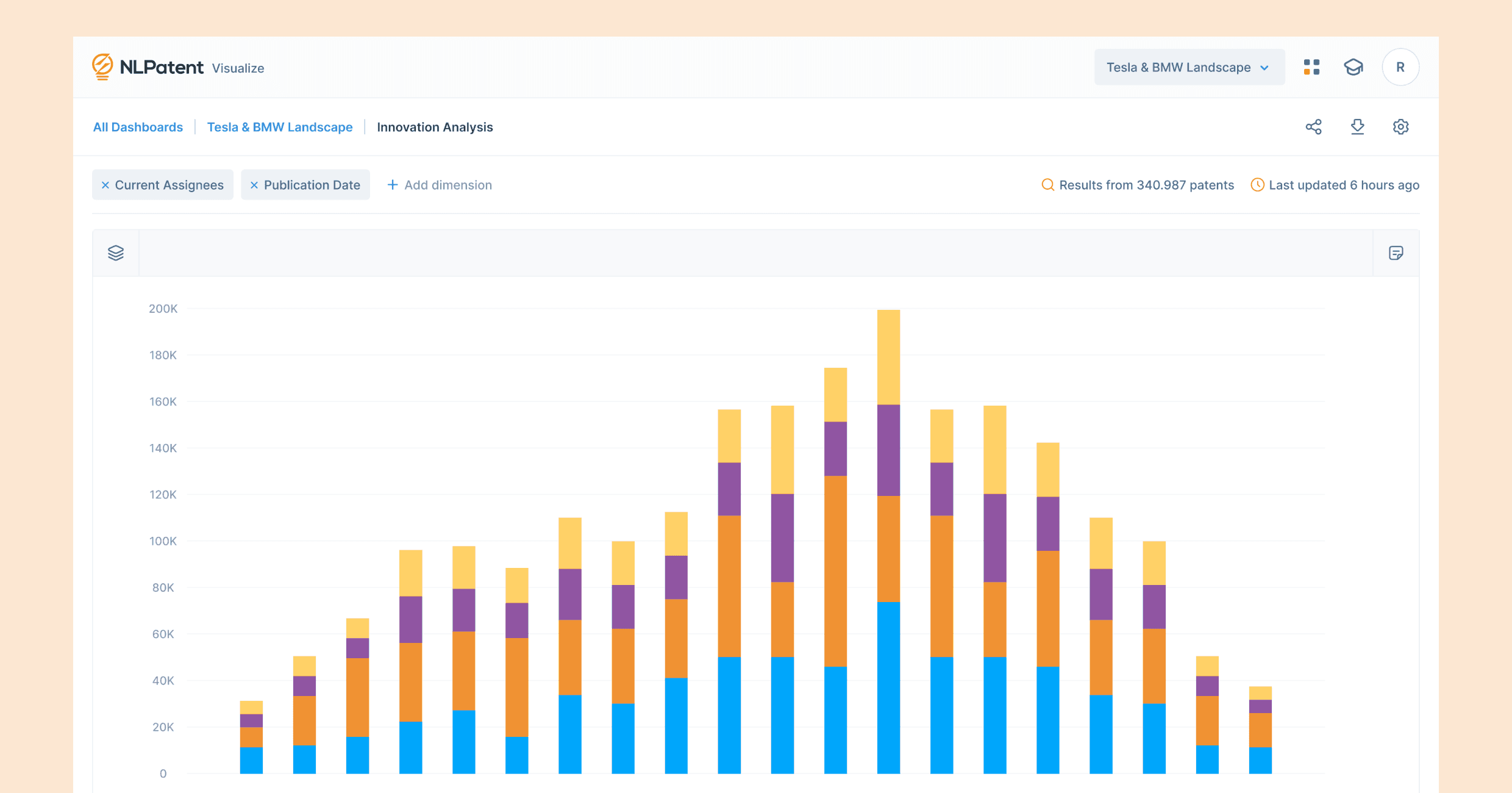Go to All Dashboards breadcrumb
The width and height of the screenshot is (1512, 793).
tap(138, 127)
